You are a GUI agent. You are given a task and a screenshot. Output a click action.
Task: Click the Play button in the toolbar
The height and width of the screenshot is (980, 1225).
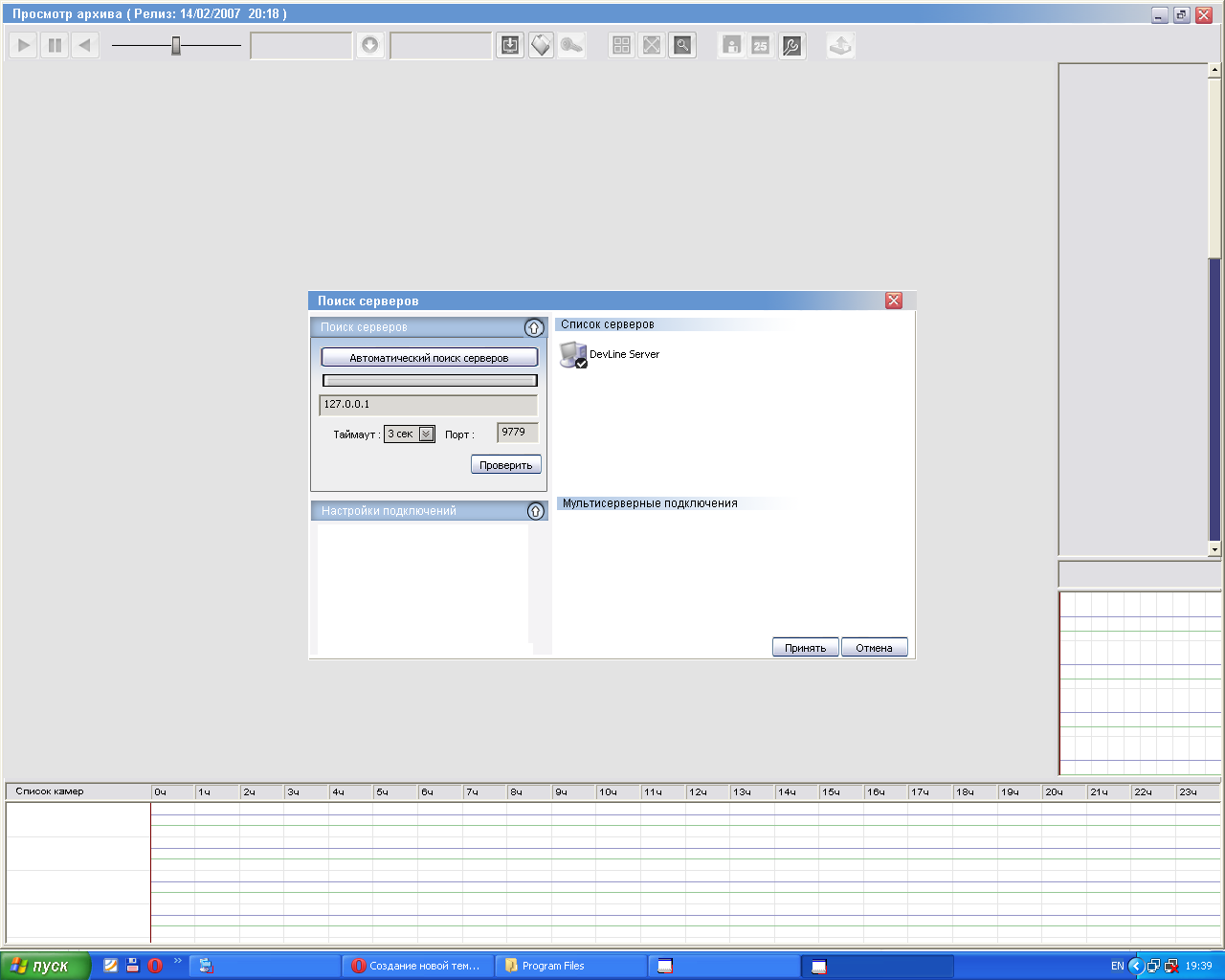click(x=24, y=45)
